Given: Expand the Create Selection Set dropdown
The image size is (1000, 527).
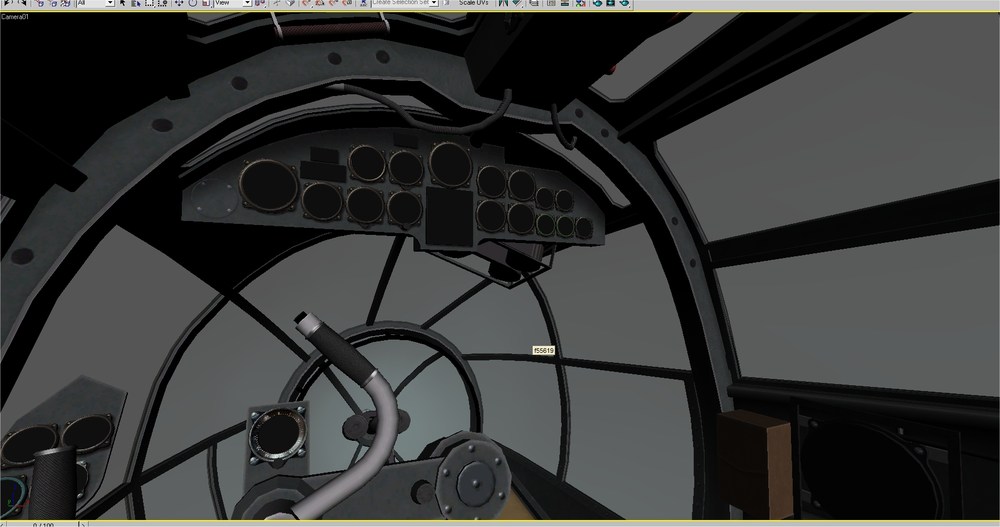Looking at the screenshot, I should coord(434,3).
